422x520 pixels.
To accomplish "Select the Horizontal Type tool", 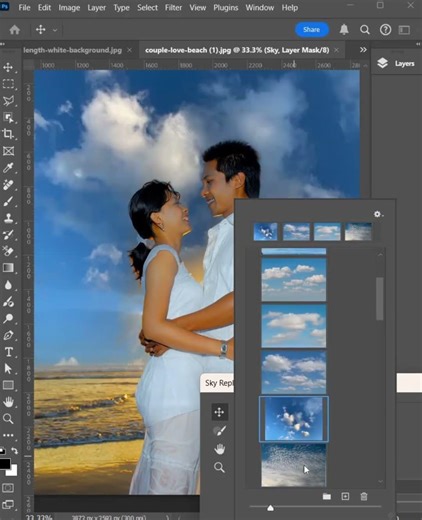I will pos(8,352).
